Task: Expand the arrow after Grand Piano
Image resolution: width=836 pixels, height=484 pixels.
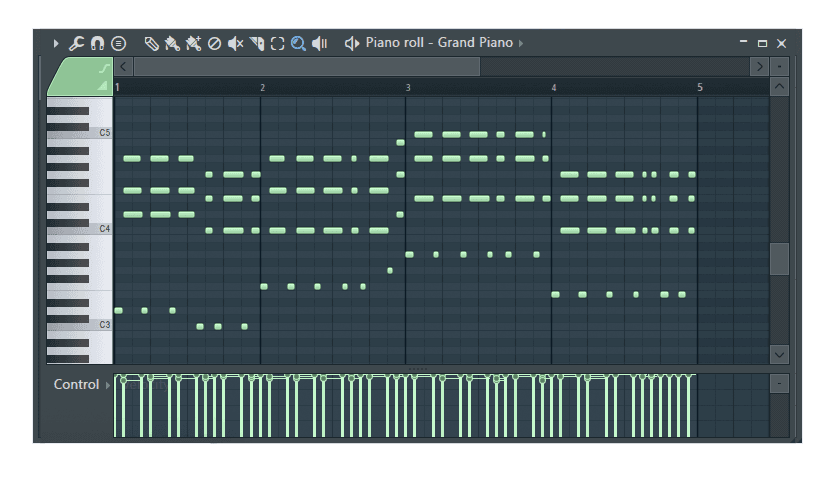Action: (x=521, y=43)
